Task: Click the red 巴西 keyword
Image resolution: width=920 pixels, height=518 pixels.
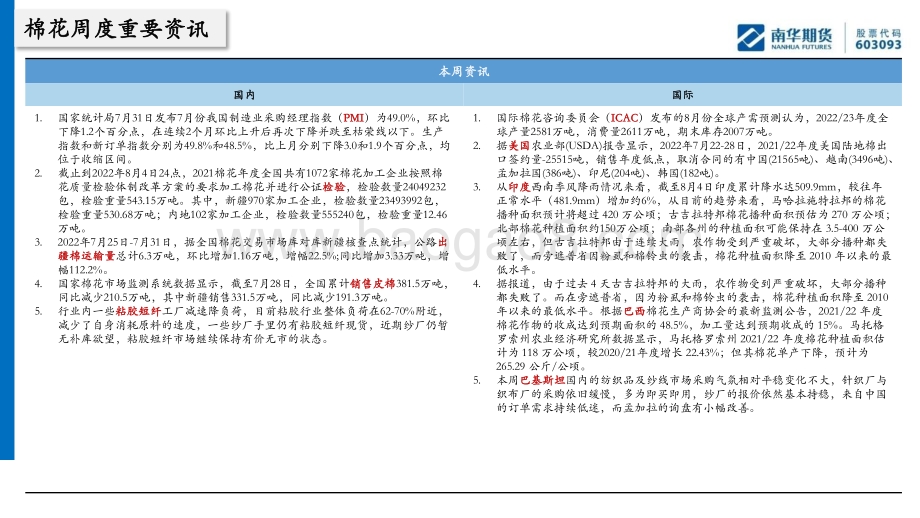Action: tap(634, 311)
